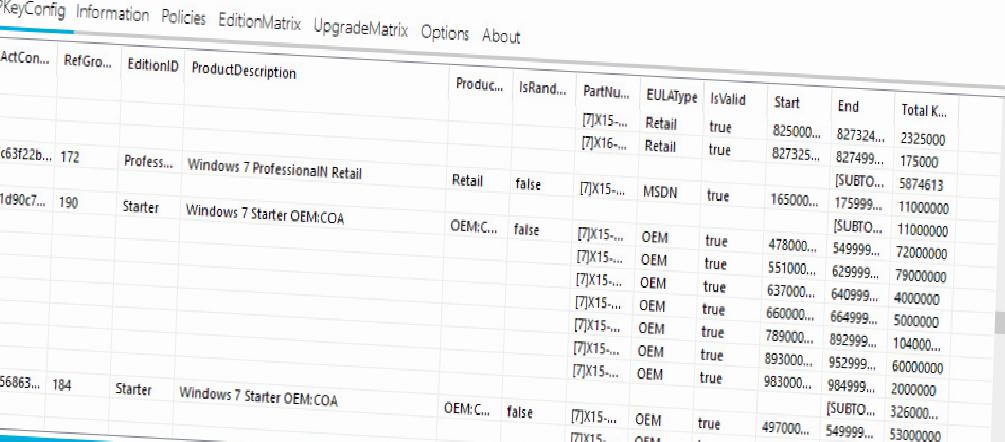
Task: Select the Total cell 4000000
Action: [x=917, y=300]
